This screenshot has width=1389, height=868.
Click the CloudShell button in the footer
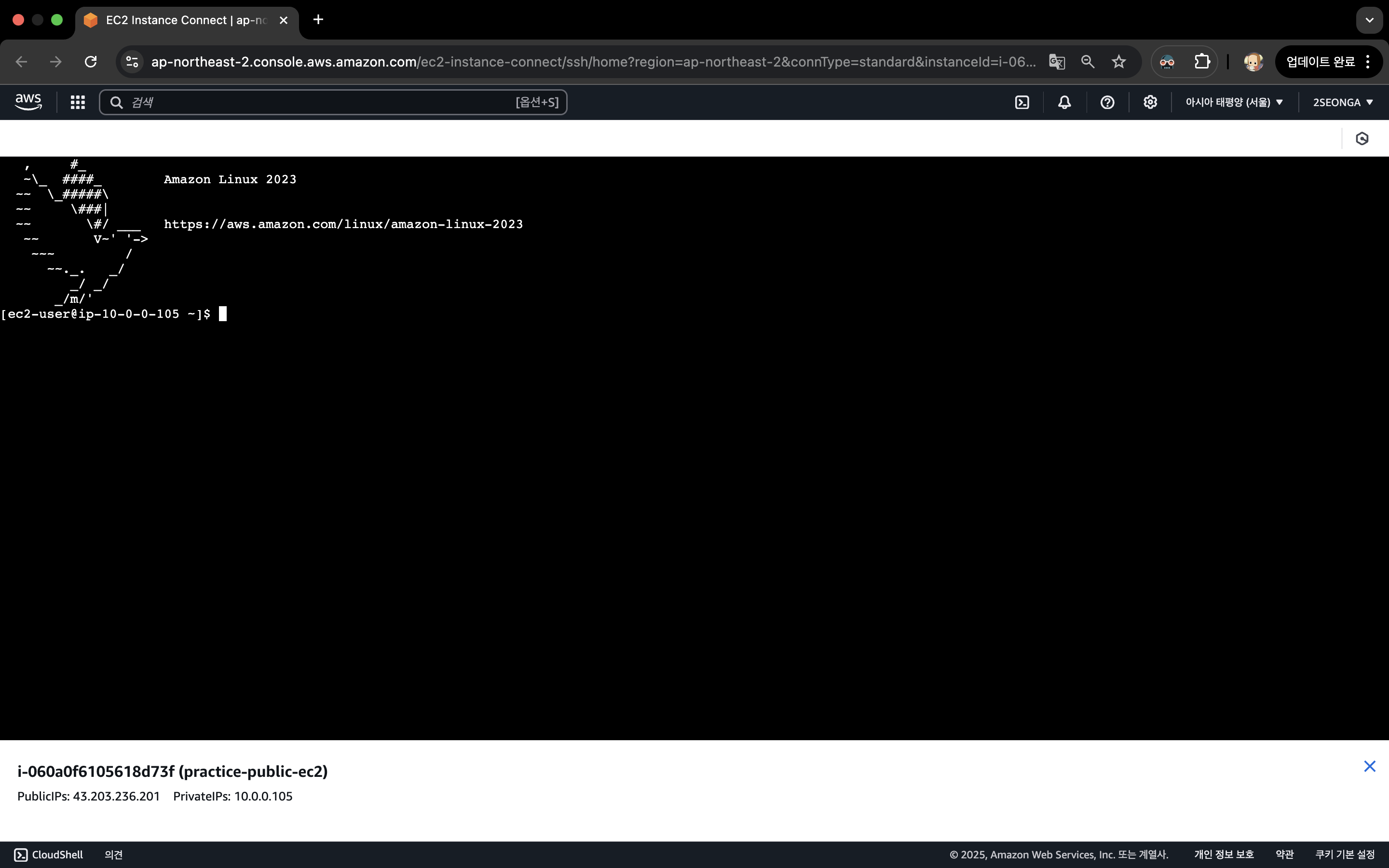click(49, 854)
